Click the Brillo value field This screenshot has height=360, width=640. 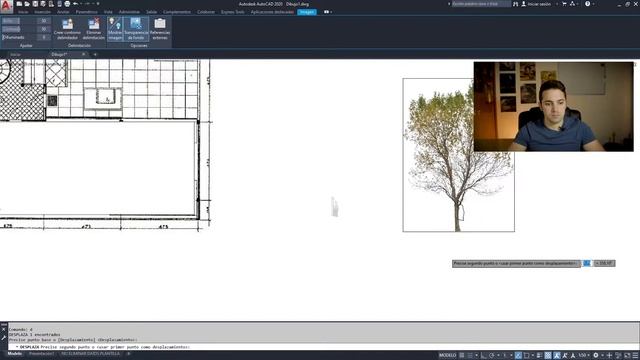44,21
